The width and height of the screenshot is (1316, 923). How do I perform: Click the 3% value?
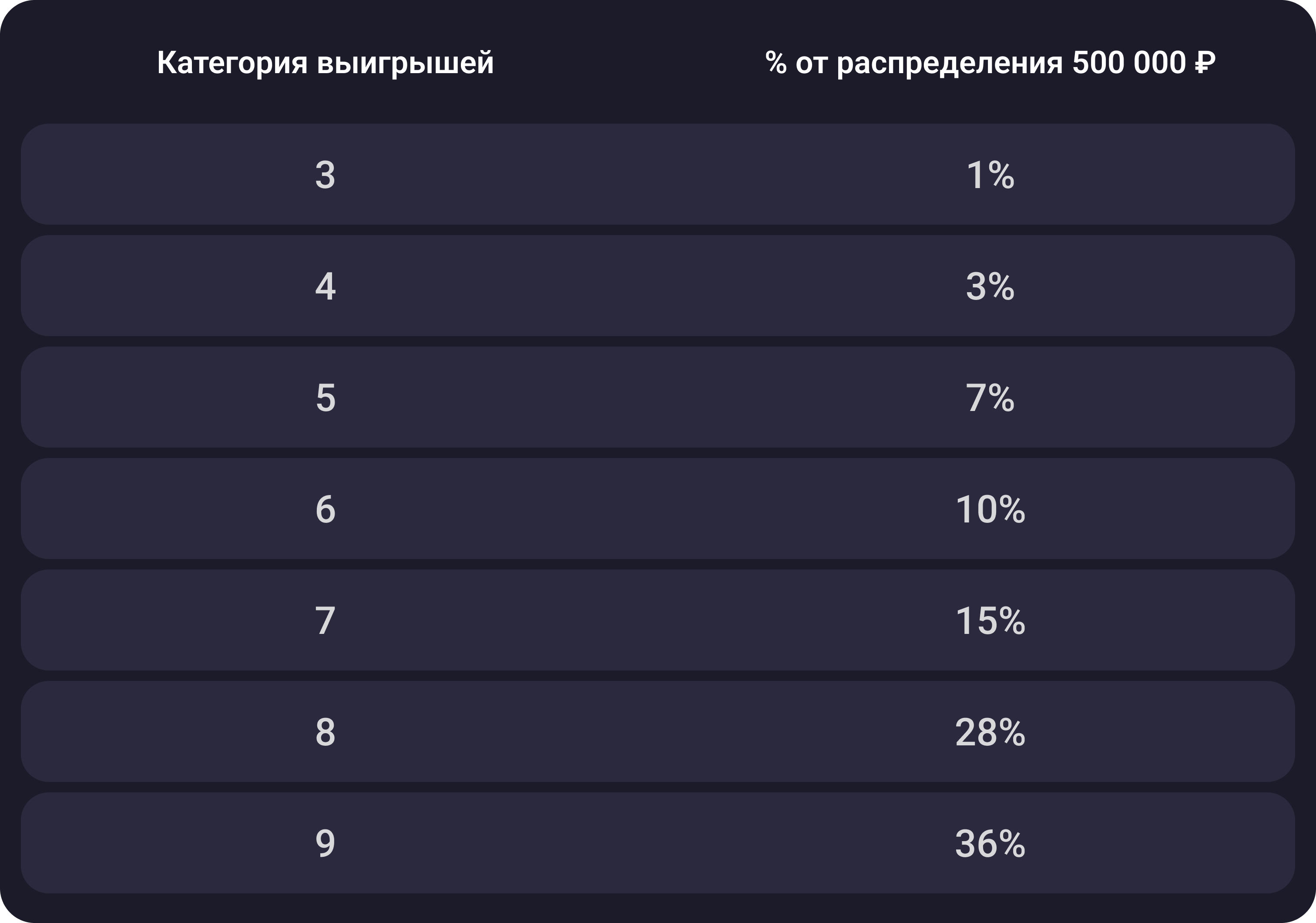pos(990,286)
